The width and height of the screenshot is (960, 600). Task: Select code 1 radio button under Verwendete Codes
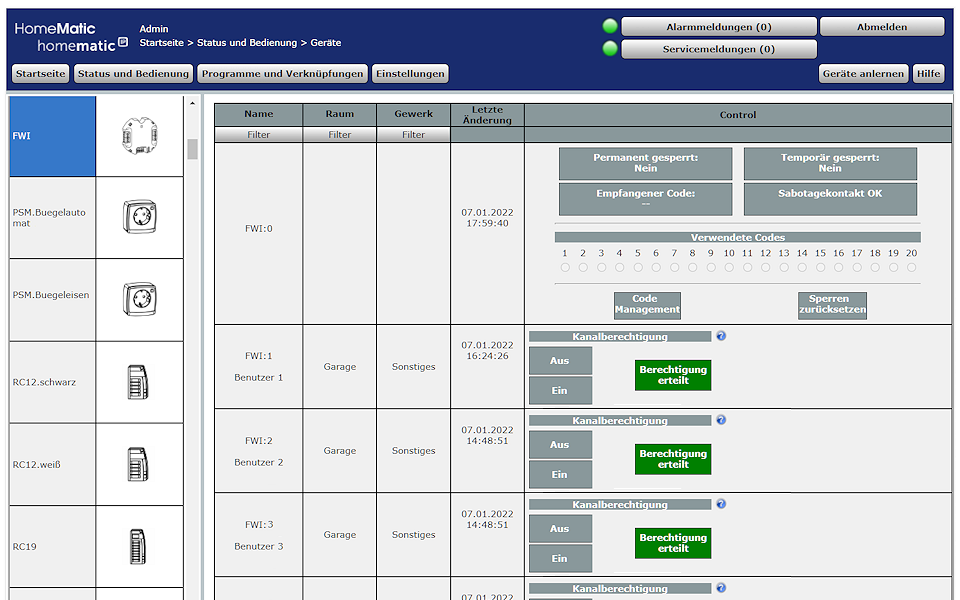[565, 267]
